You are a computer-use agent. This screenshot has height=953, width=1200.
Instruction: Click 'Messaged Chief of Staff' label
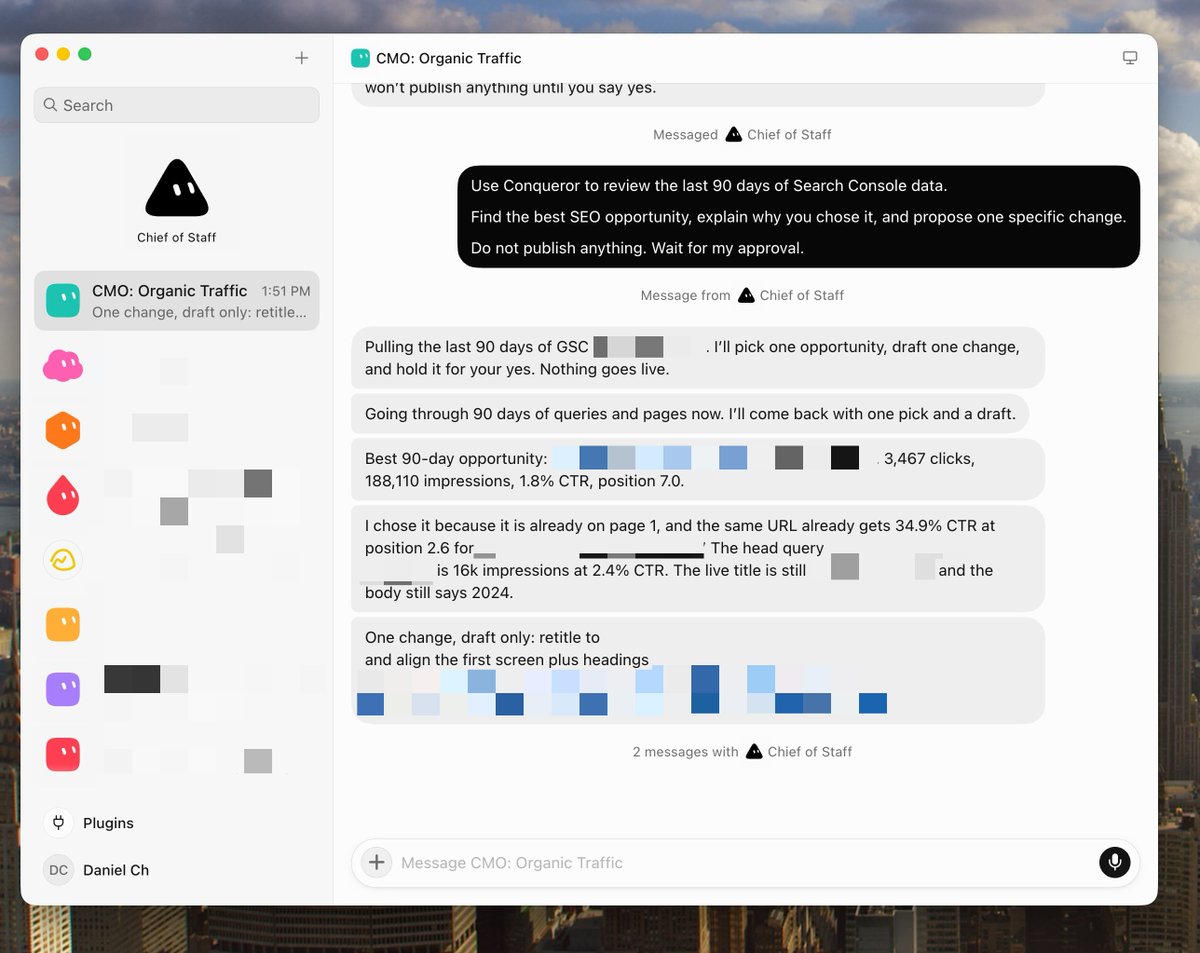(x=742, y=134)
